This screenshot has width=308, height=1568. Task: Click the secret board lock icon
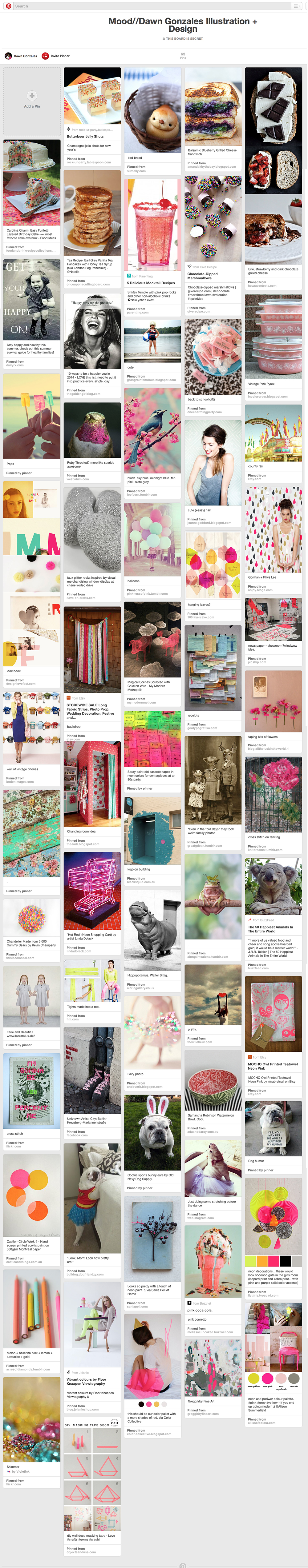164,39
